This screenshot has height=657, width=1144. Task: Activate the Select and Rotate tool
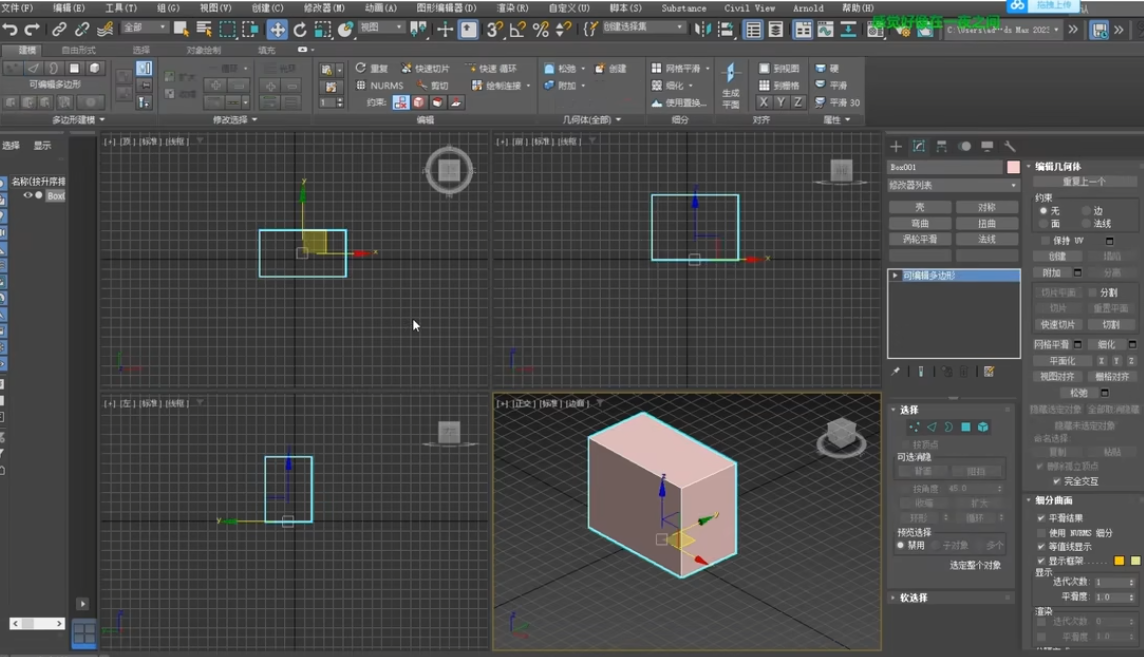[300, 29]
